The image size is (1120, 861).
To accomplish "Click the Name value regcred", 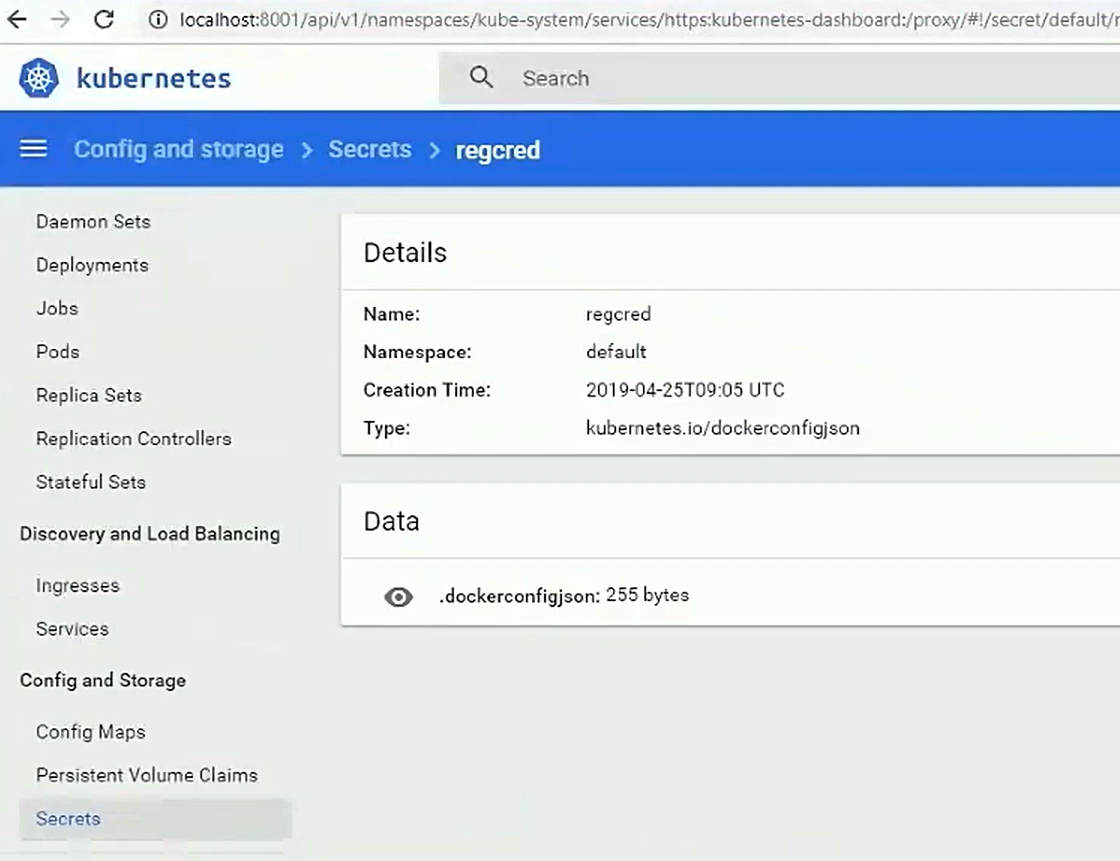I will (619, 314).
